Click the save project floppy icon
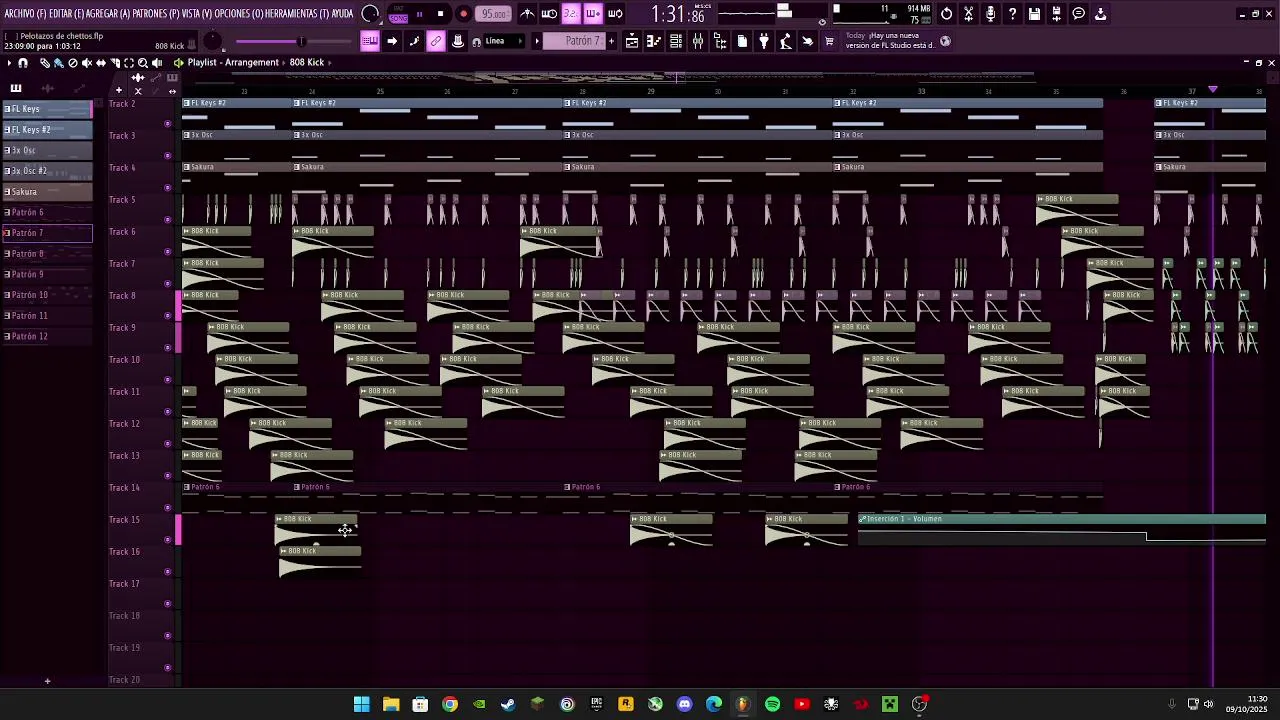 [x=1035, y=14]
